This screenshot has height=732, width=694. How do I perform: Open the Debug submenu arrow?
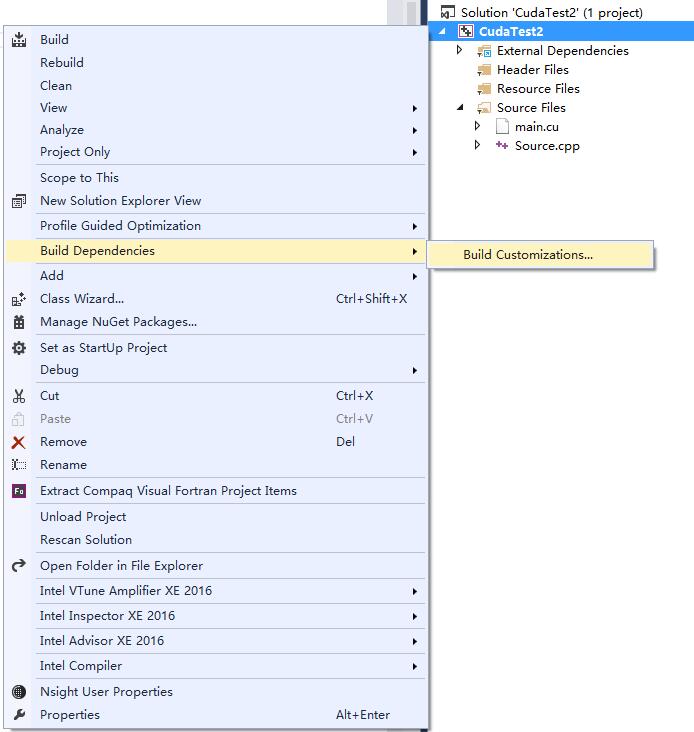(x=414, y=371)
